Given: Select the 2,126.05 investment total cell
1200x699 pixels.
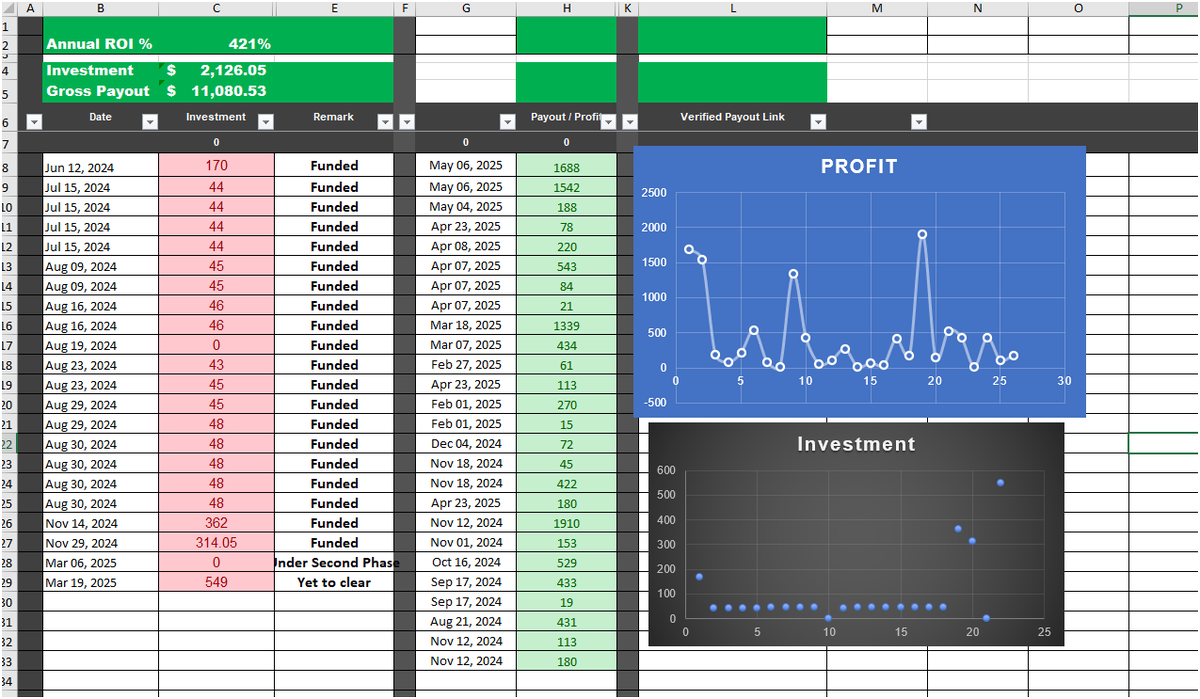Looking at the screenshot, I should coord(216,71).
